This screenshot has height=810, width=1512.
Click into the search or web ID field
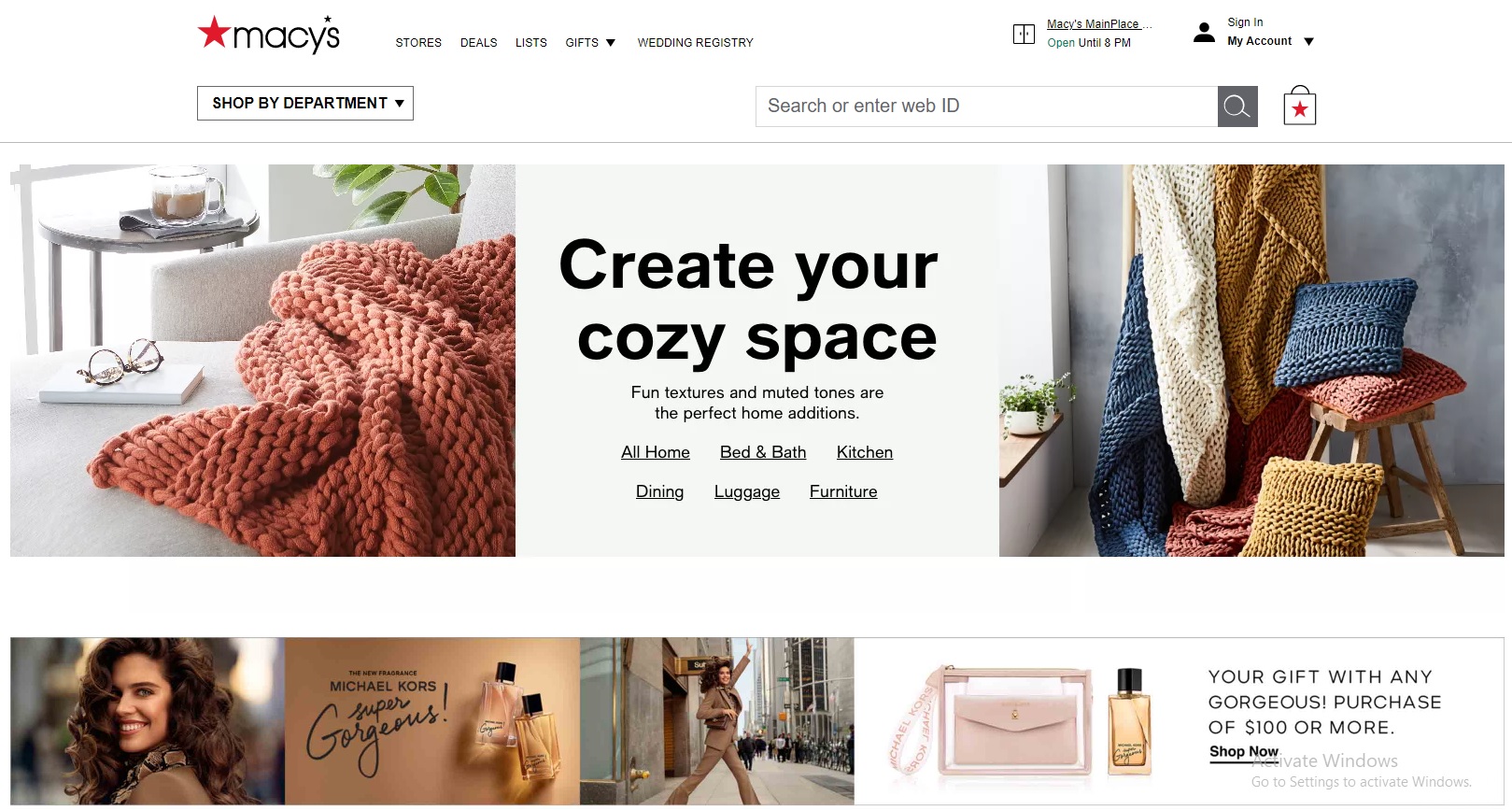coord(986,107)
